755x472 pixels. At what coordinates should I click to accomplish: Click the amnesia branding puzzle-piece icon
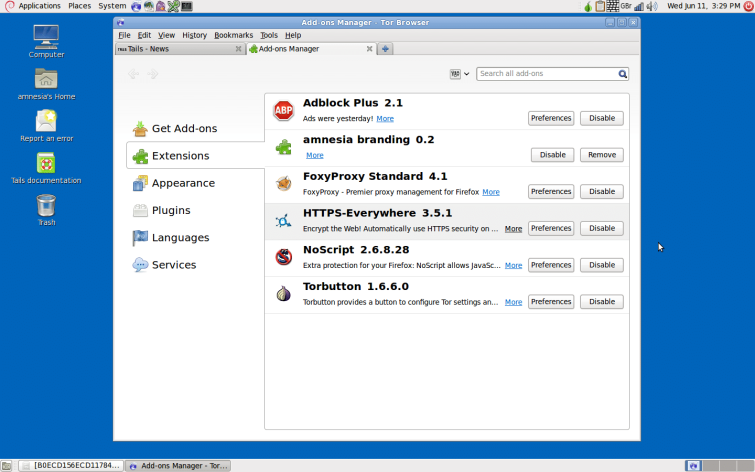(x=284, y=147)
